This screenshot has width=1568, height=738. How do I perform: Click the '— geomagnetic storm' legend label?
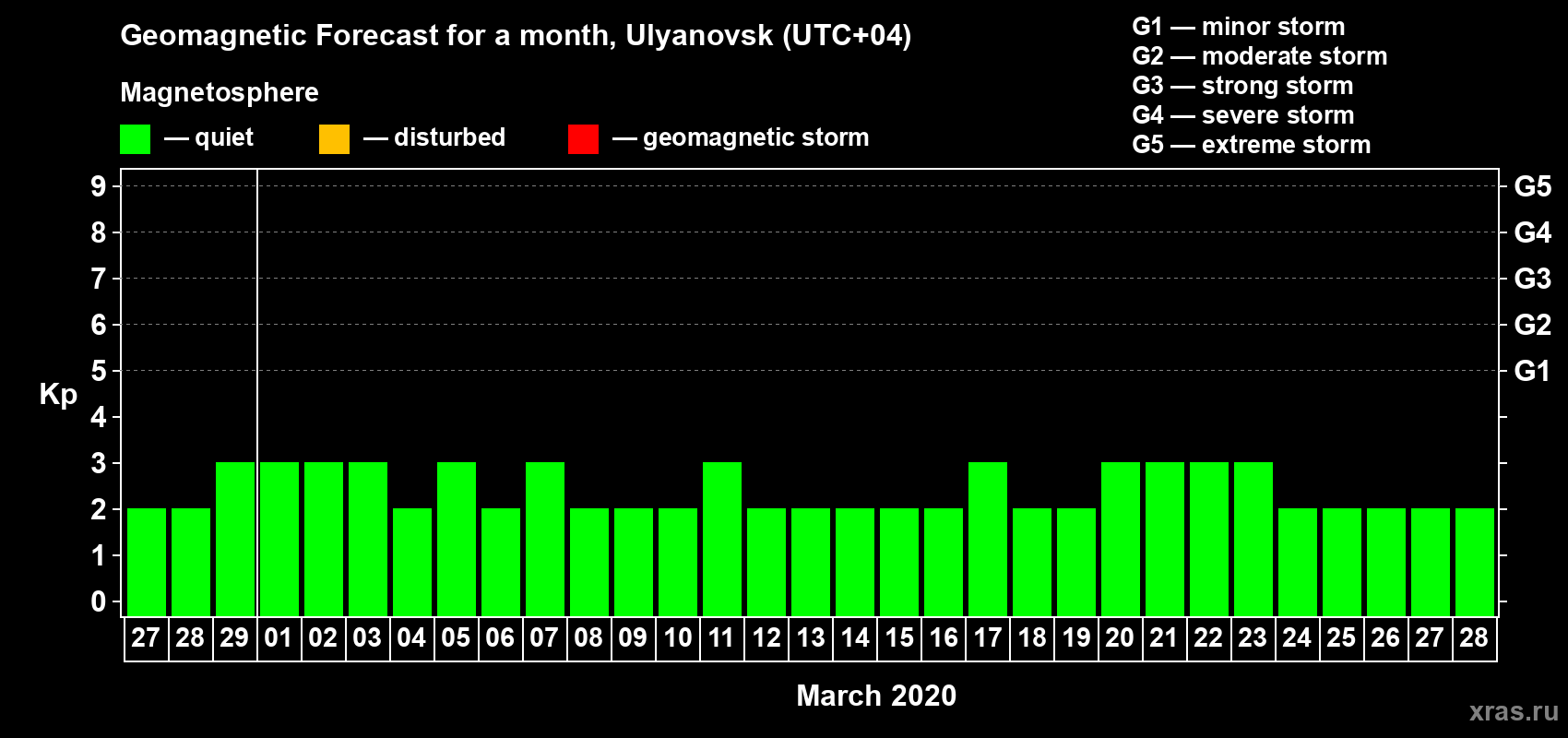click(741, 137)
